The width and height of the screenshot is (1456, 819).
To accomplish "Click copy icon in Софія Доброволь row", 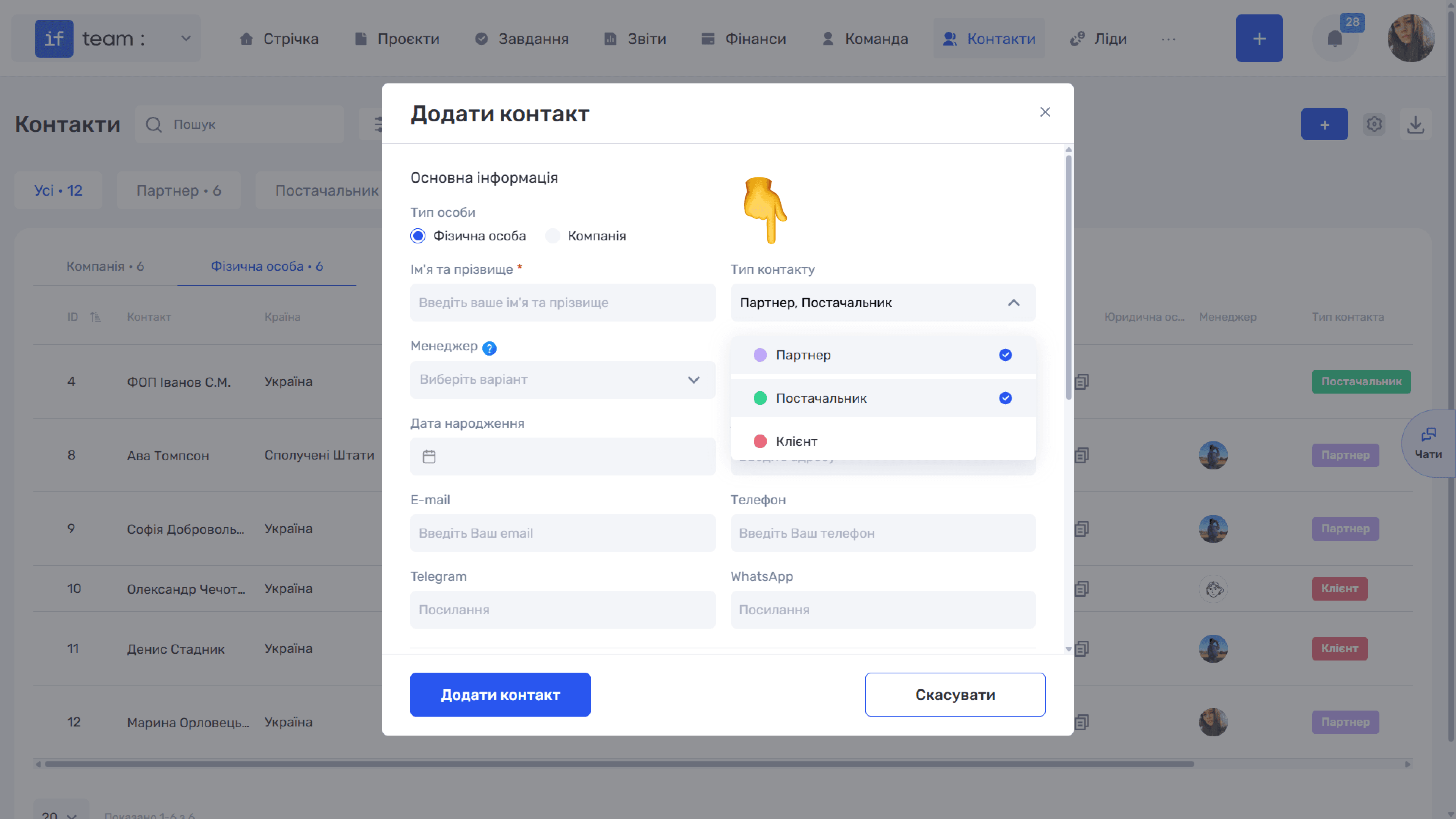I will (1081, 529).
